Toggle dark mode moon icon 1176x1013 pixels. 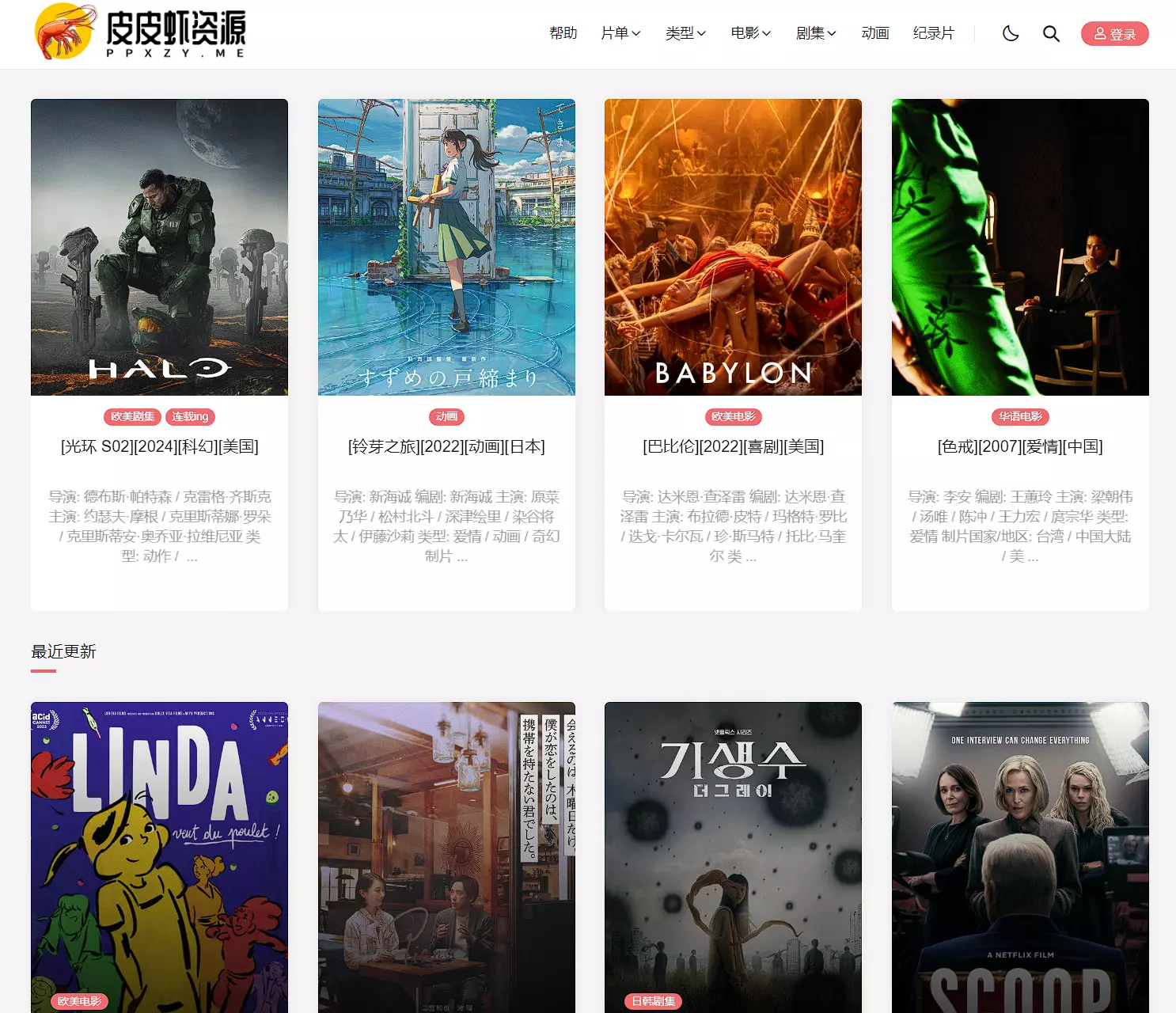pos(1011,33)
